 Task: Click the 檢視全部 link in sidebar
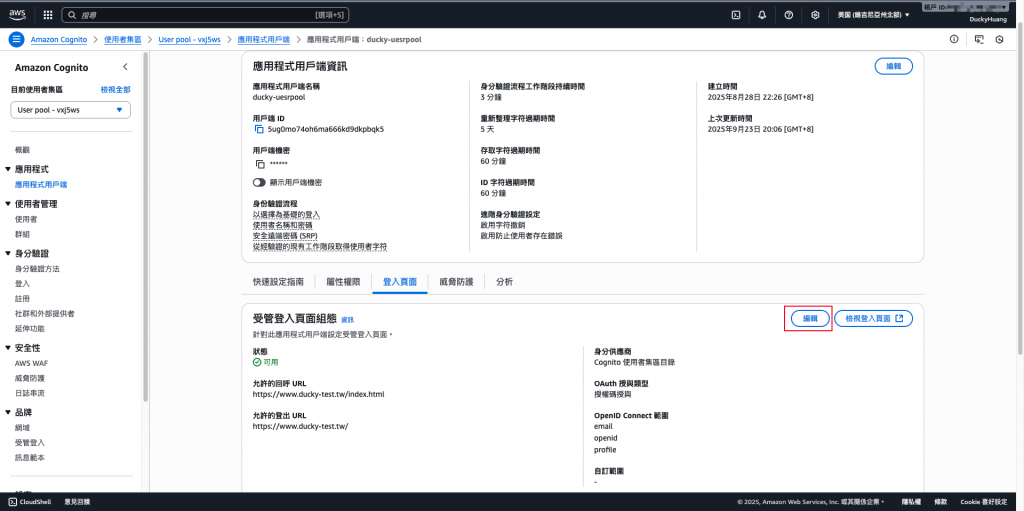116,90
